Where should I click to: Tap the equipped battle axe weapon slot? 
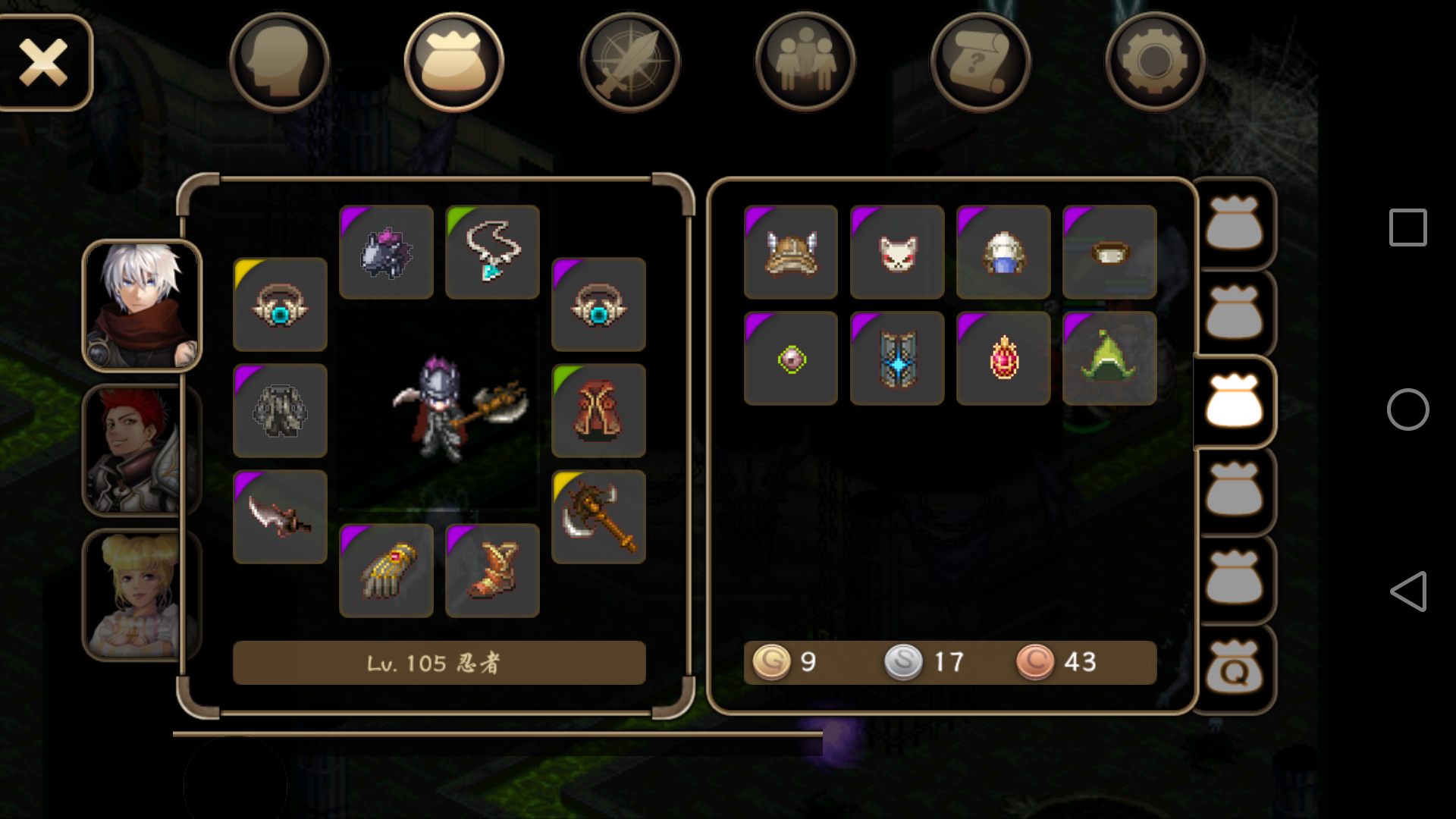(598, 516)
